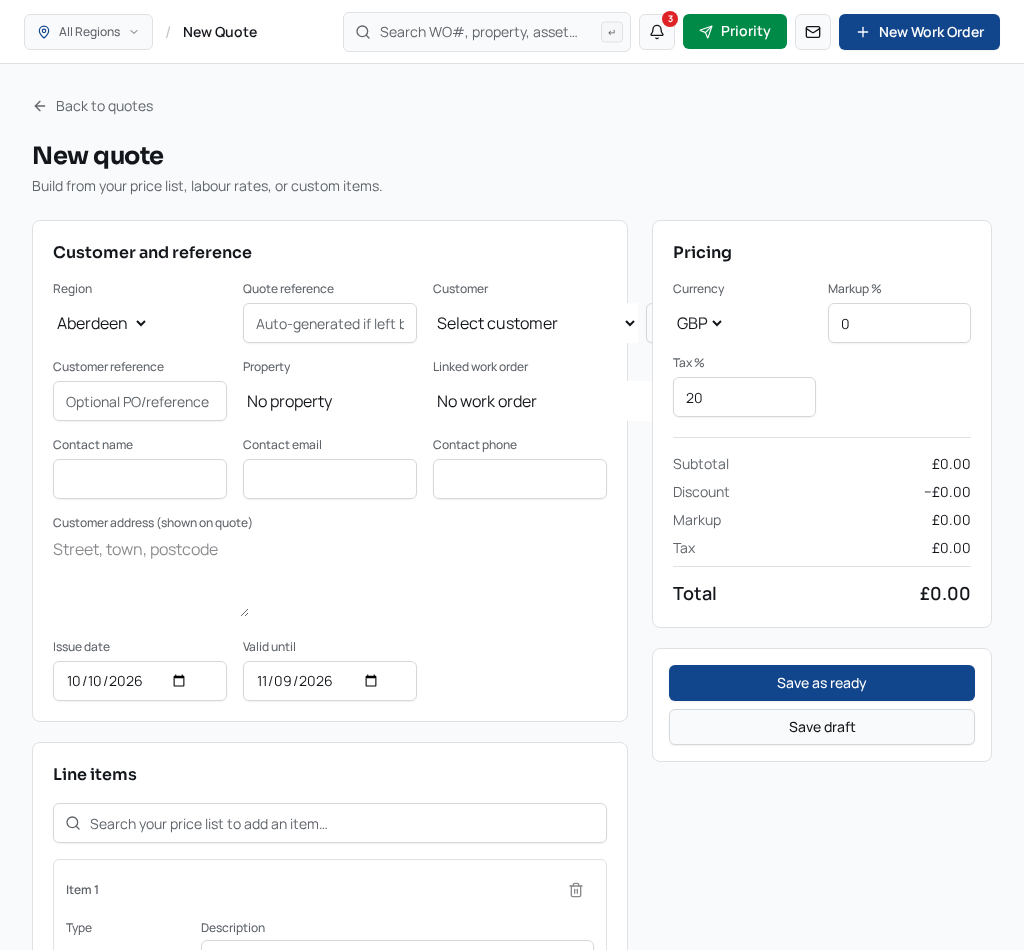The width and height of the screenshot is (1024, 950).
Task: Click the price list search magnifier icon
Action: click(x=73, y=823)
